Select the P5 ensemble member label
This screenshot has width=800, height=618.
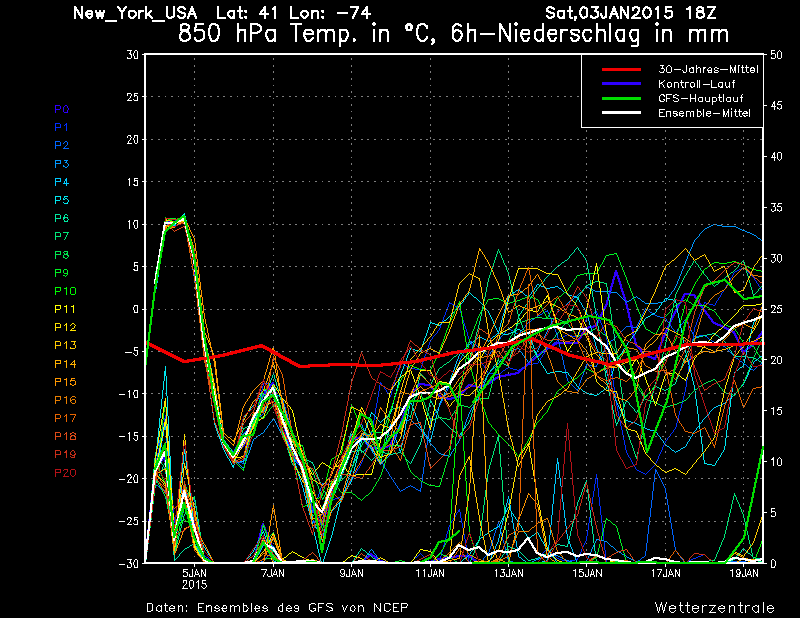[x=61, y=200]
